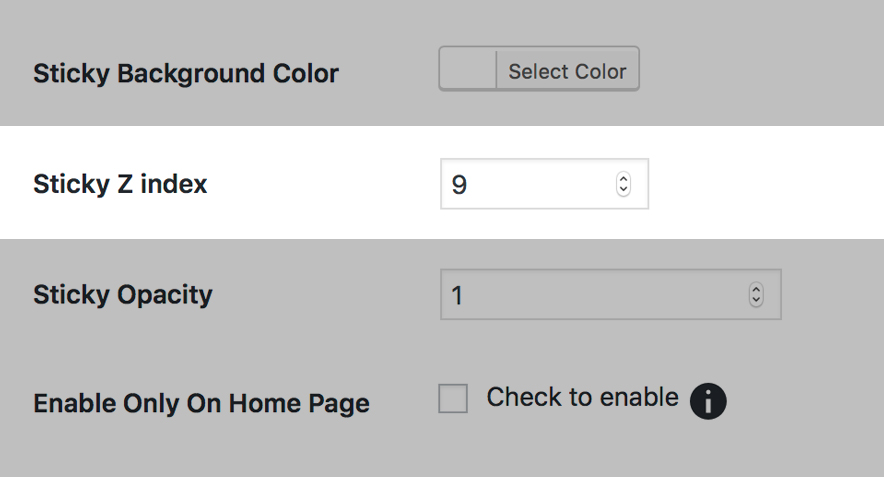Click the "Check to enable" label text
The height and width of the screenshot is (477, 884).
(582, 397)
